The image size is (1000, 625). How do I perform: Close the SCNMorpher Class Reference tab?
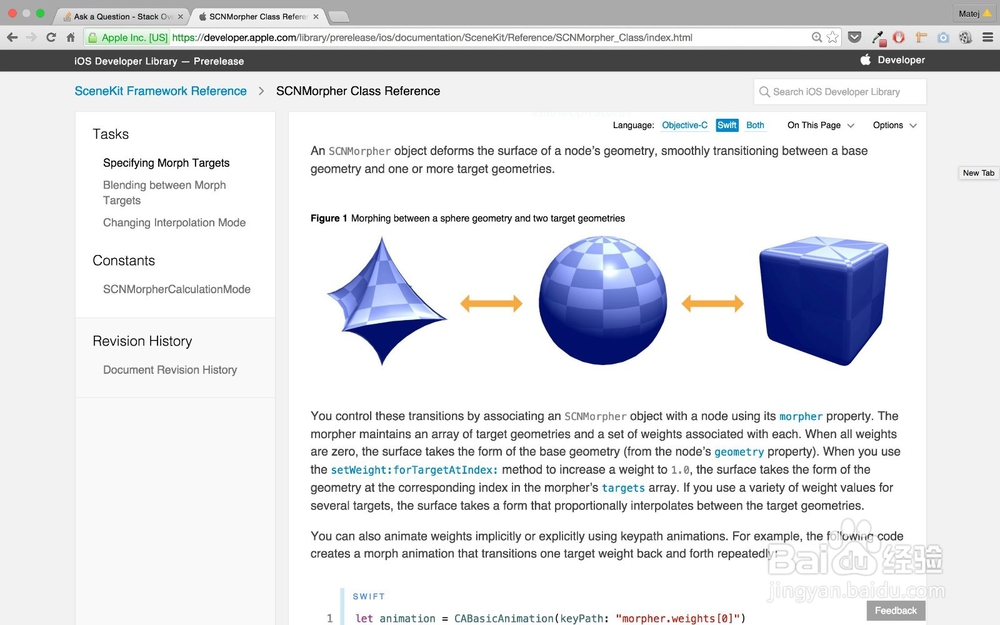pyautogui.click(x=316, y=17)
